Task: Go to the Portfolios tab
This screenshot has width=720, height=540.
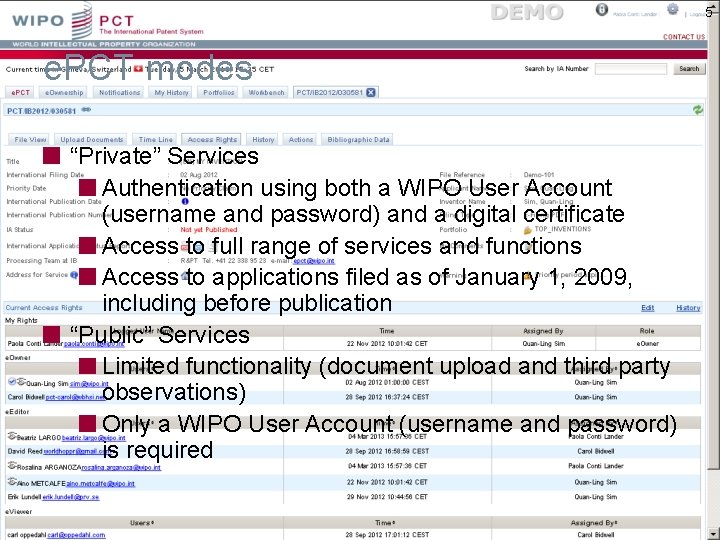Action: pos(219,92)
